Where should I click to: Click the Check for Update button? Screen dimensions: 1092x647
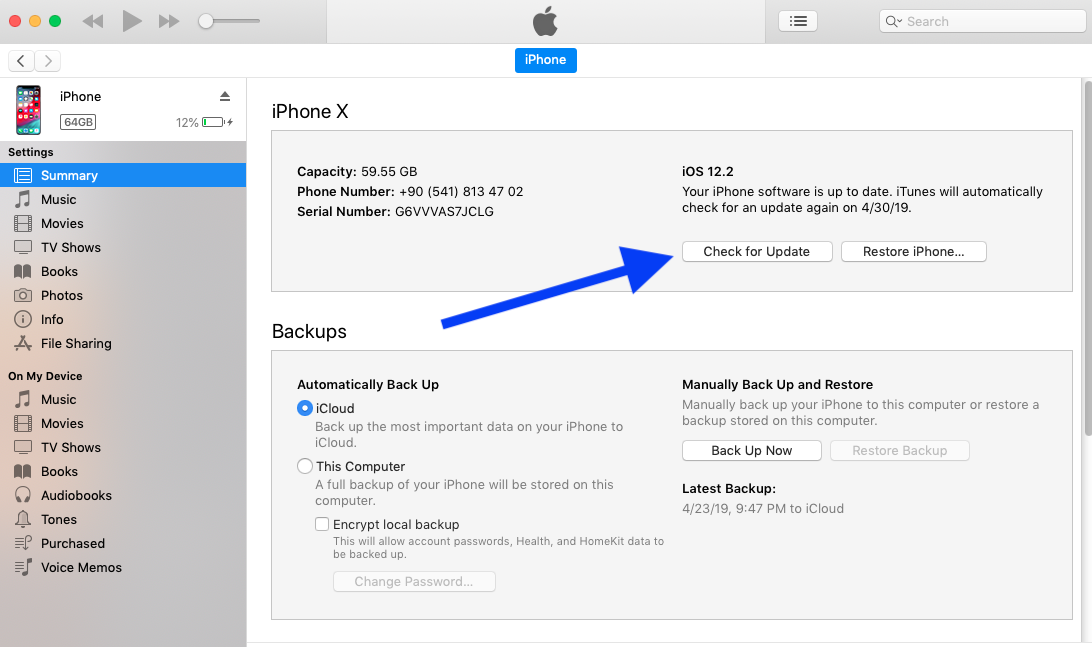[757, 251]
